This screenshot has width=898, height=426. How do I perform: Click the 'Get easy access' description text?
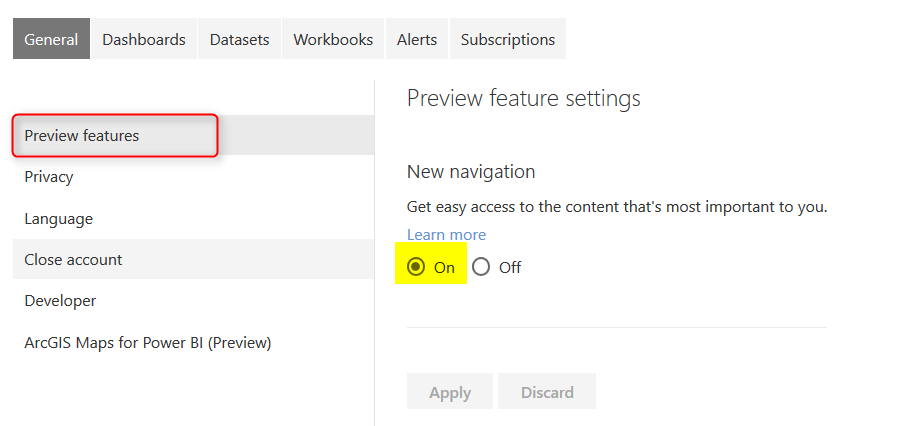tap(617, 207)
